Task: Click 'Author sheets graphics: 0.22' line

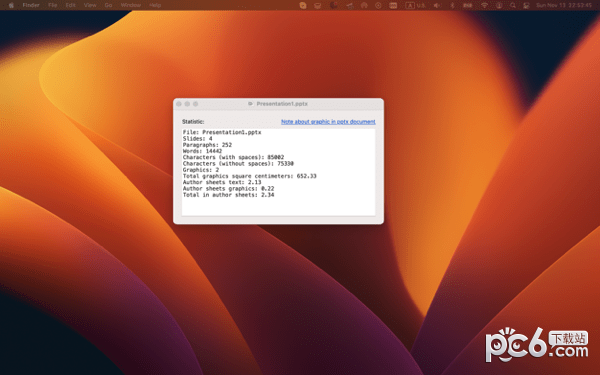Action: 228,189
